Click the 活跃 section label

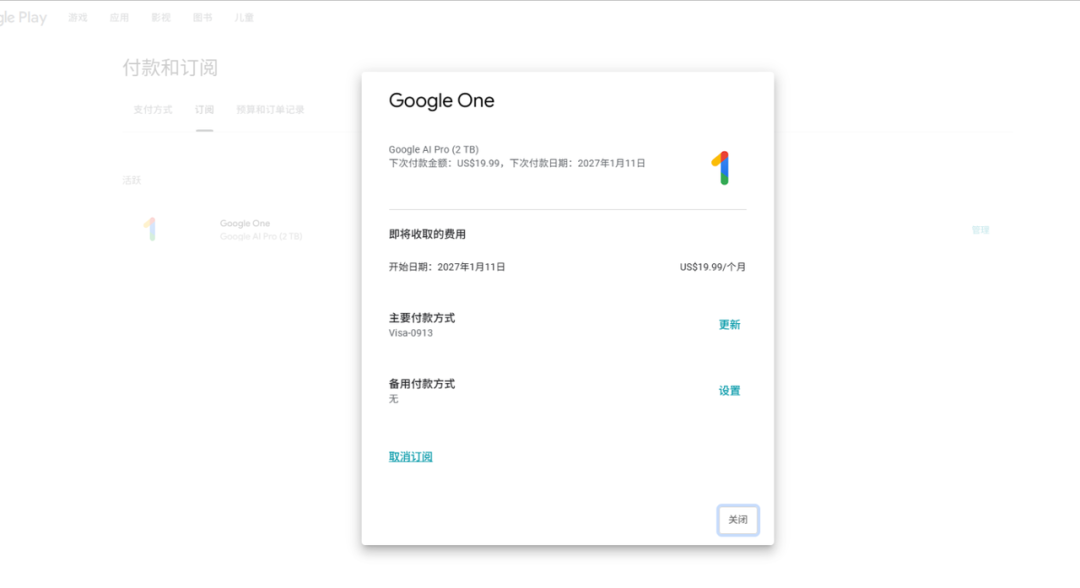point(132,180)
